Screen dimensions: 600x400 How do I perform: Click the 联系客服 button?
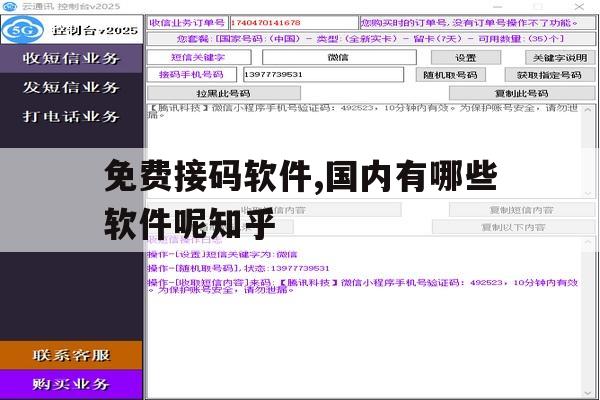71,355
